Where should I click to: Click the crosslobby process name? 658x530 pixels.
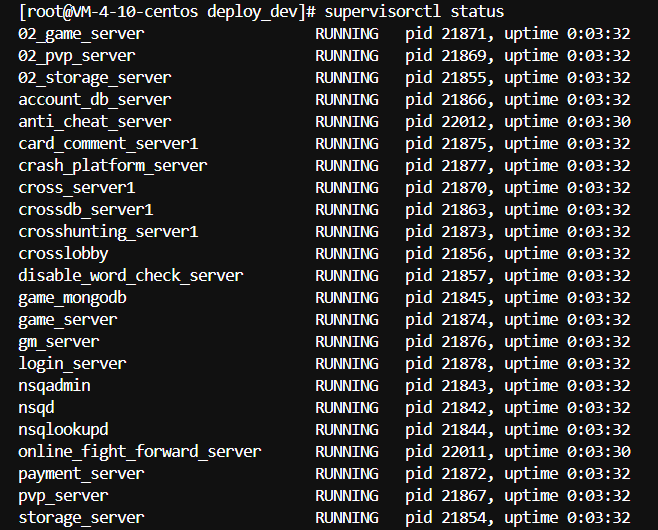tap(63, 253)
